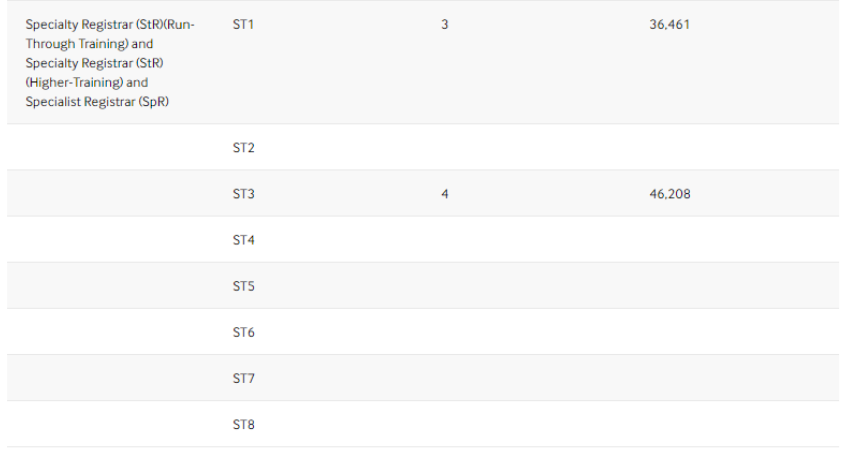Click the ST3 grade cell
This screenshot has width=855, height=455.
[x=243, y=194]
